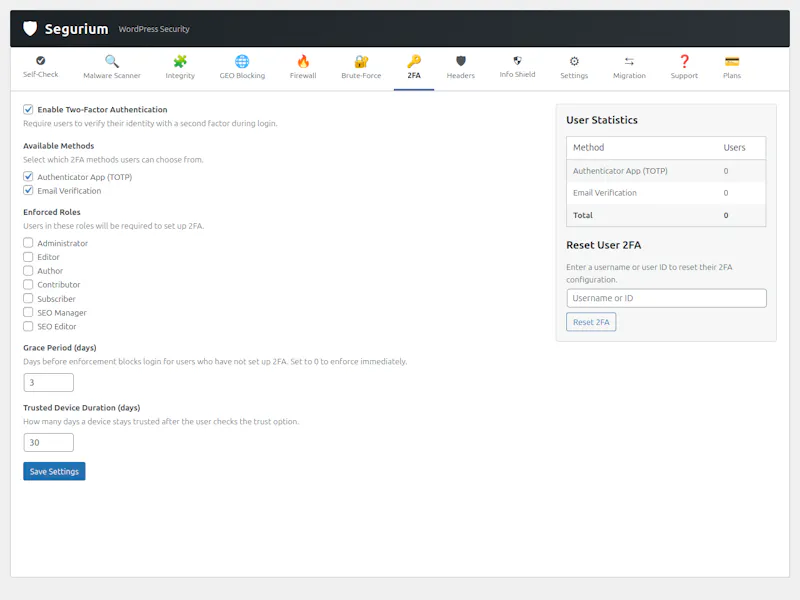Enforce 2FA for Author role
The height and width of the screenshot is (600, 800).
coord(28,270)
